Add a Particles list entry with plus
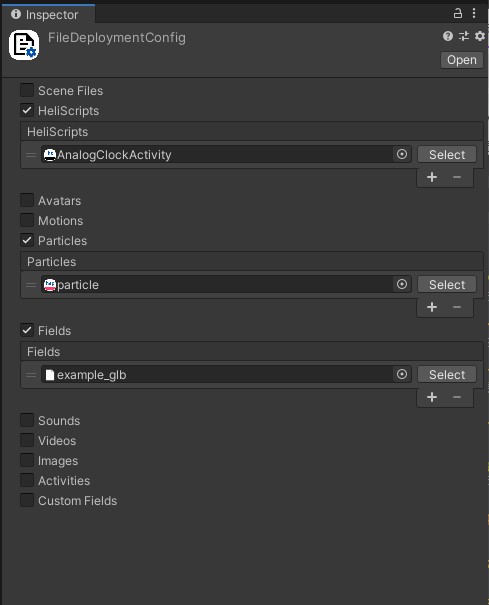Image resolution: width=489 pixels, height=605 pixels. [x=432, y=308]
